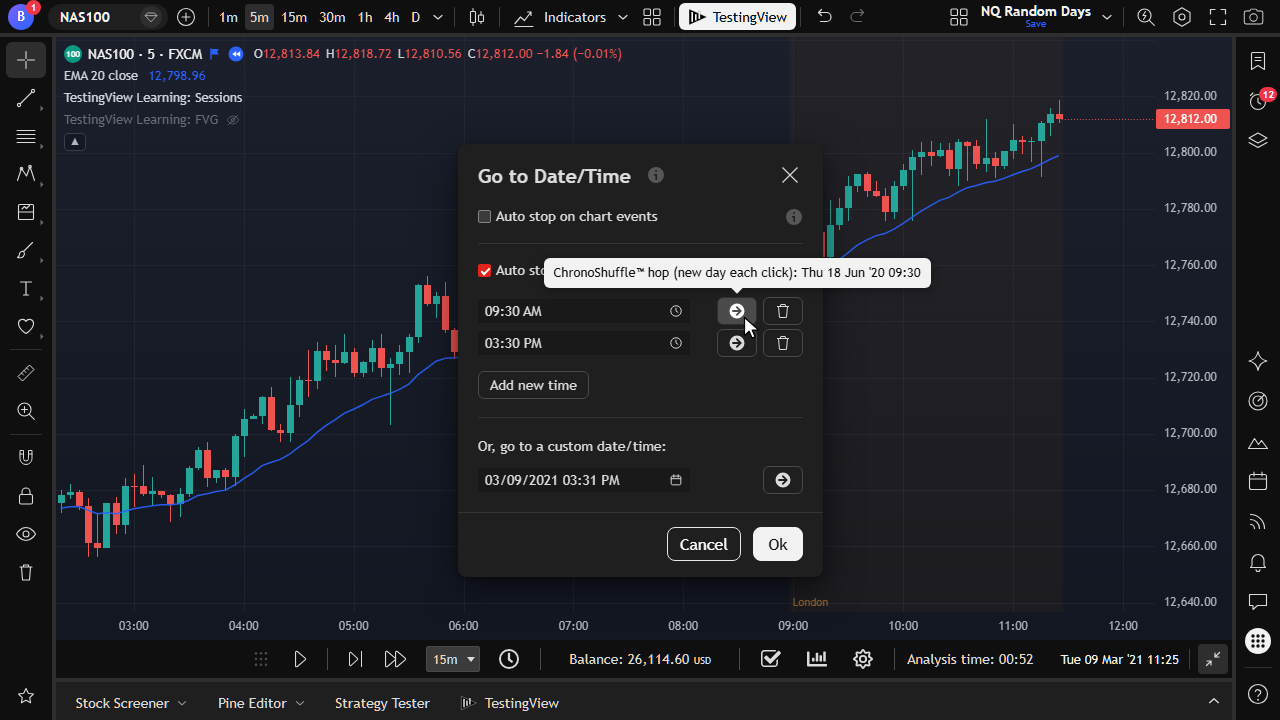Edit the 09:30 AM time field

tap(583, 311)
